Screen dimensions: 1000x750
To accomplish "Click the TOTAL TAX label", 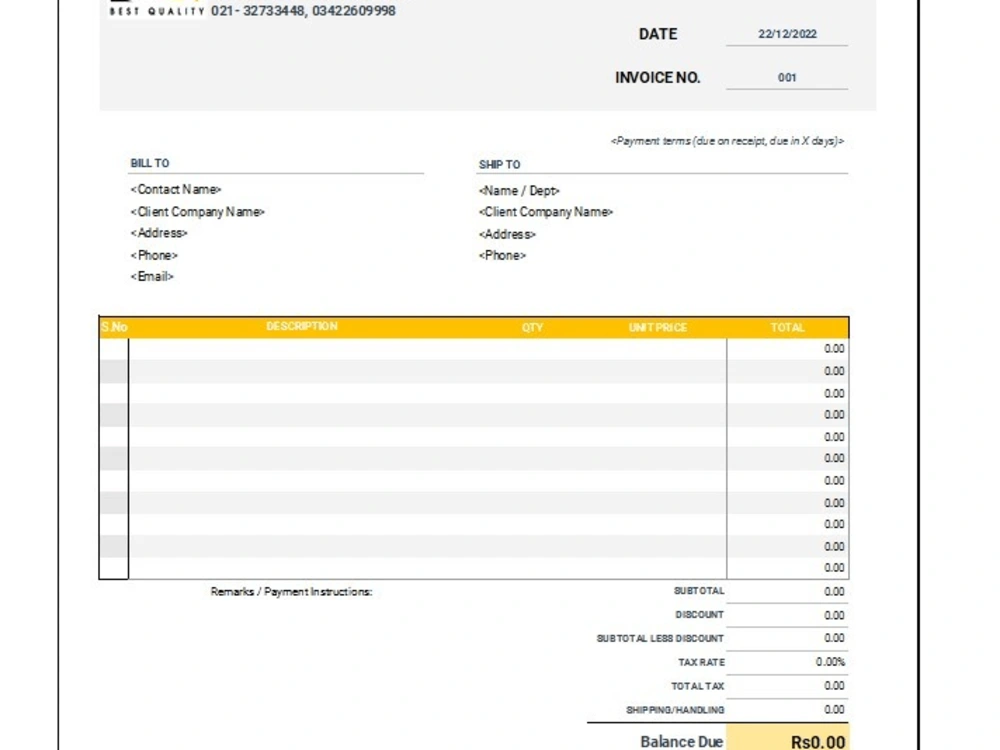I will tap(697, 686).
